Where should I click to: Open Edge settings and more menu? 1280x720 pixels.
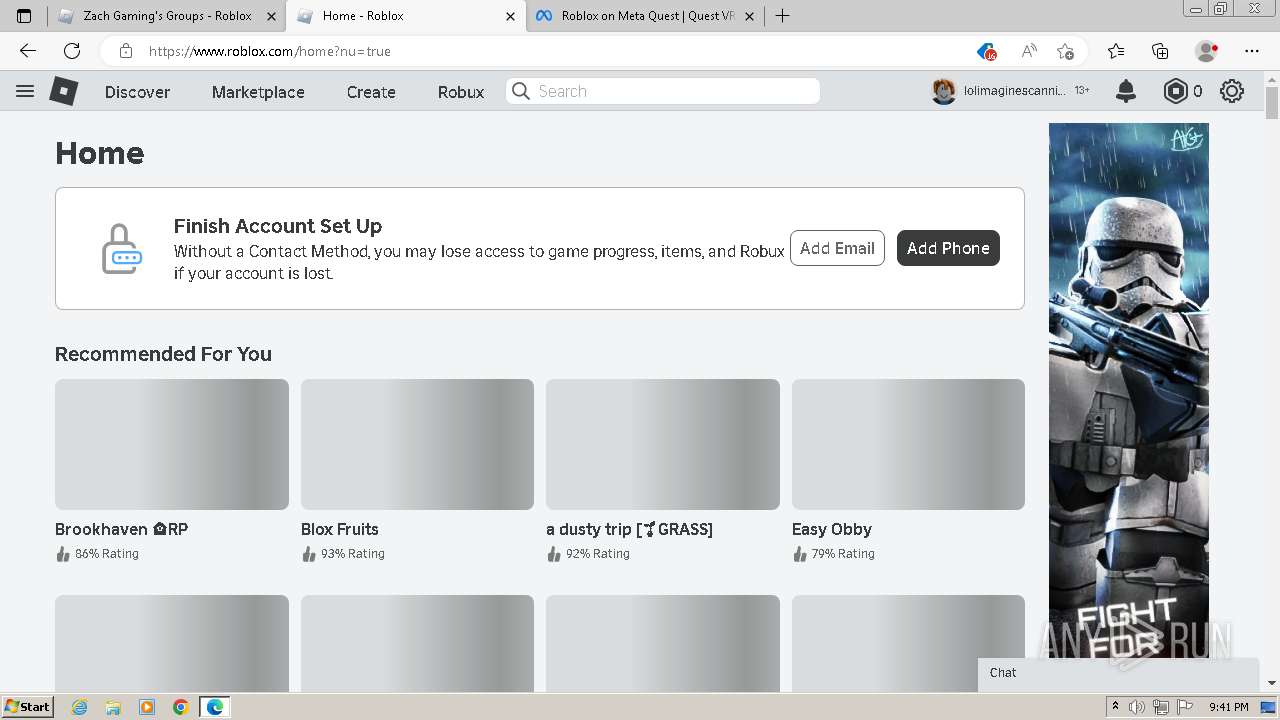1252,51
